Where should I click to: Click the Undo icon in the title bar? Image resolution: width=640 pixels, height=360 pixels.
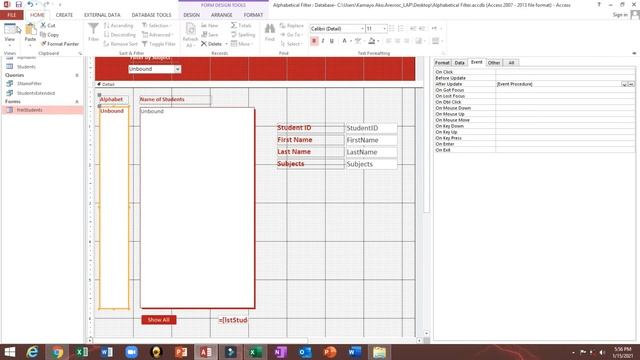click(x=30, y=4)
